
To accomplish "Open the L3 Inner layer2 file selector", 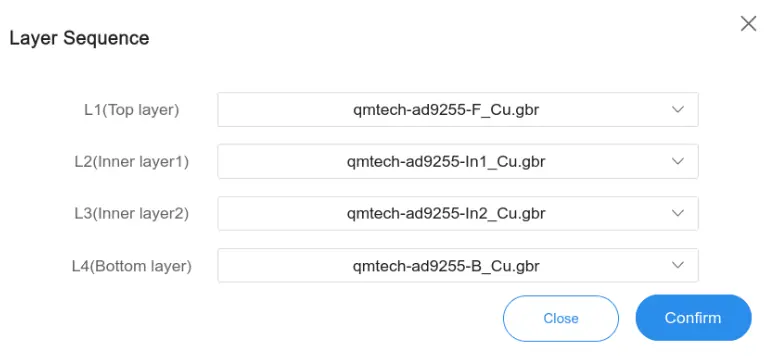I will [458, 213].
